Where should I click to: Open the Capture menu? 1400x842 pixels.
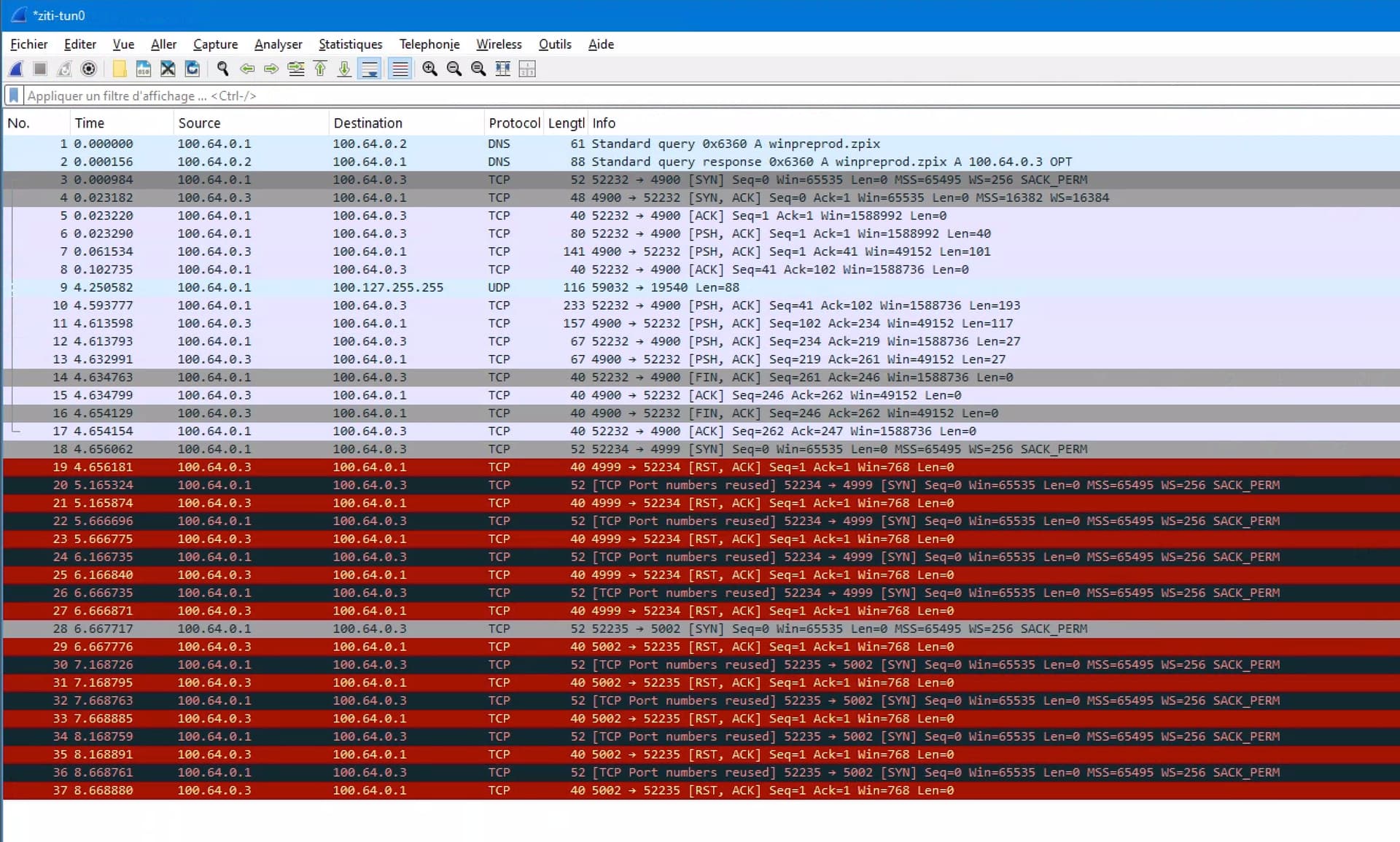coord(215,44)
